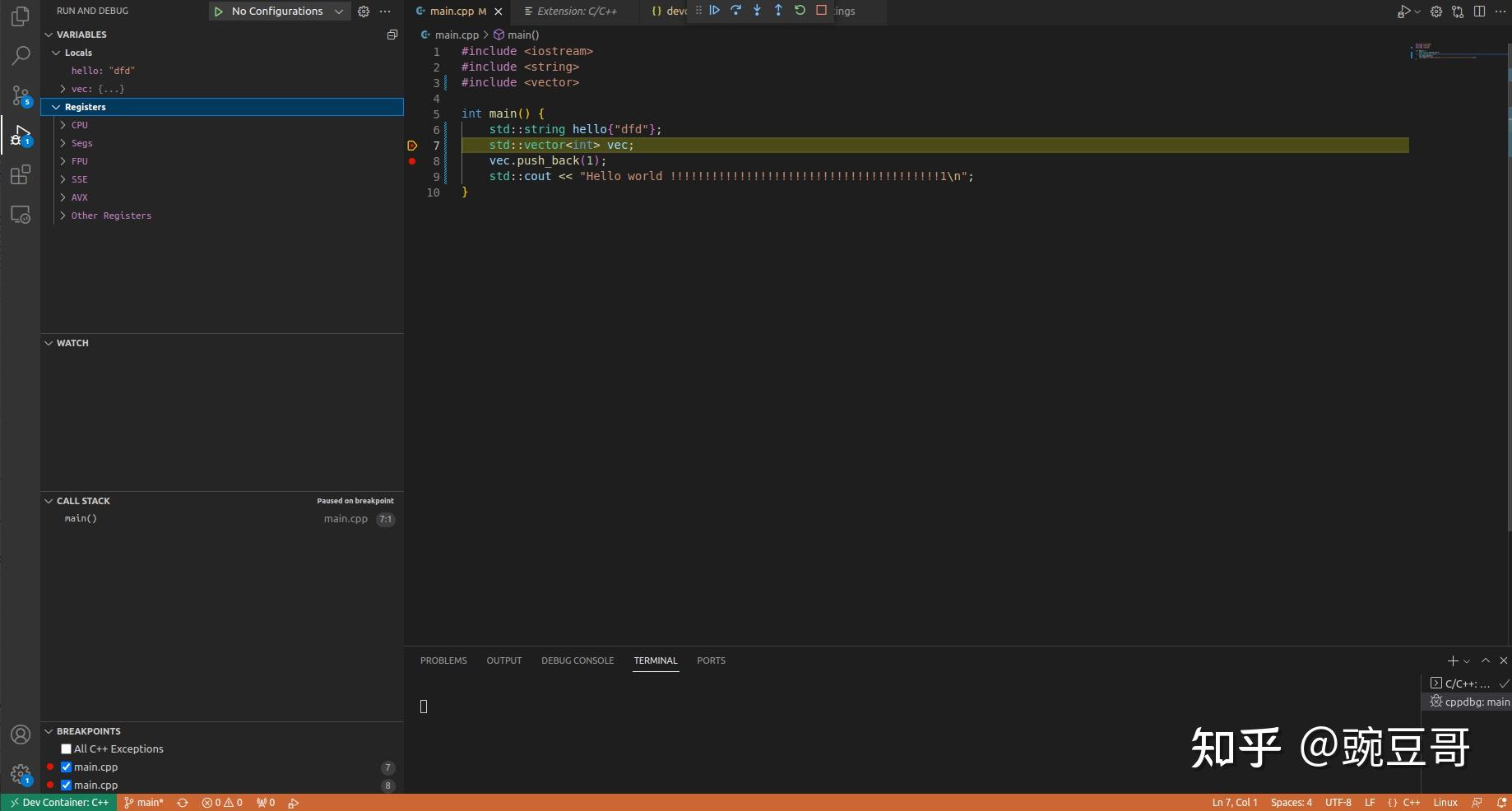Select the Run and Debug icon in activity bar

pyautogui.click(x=20, y=136)
